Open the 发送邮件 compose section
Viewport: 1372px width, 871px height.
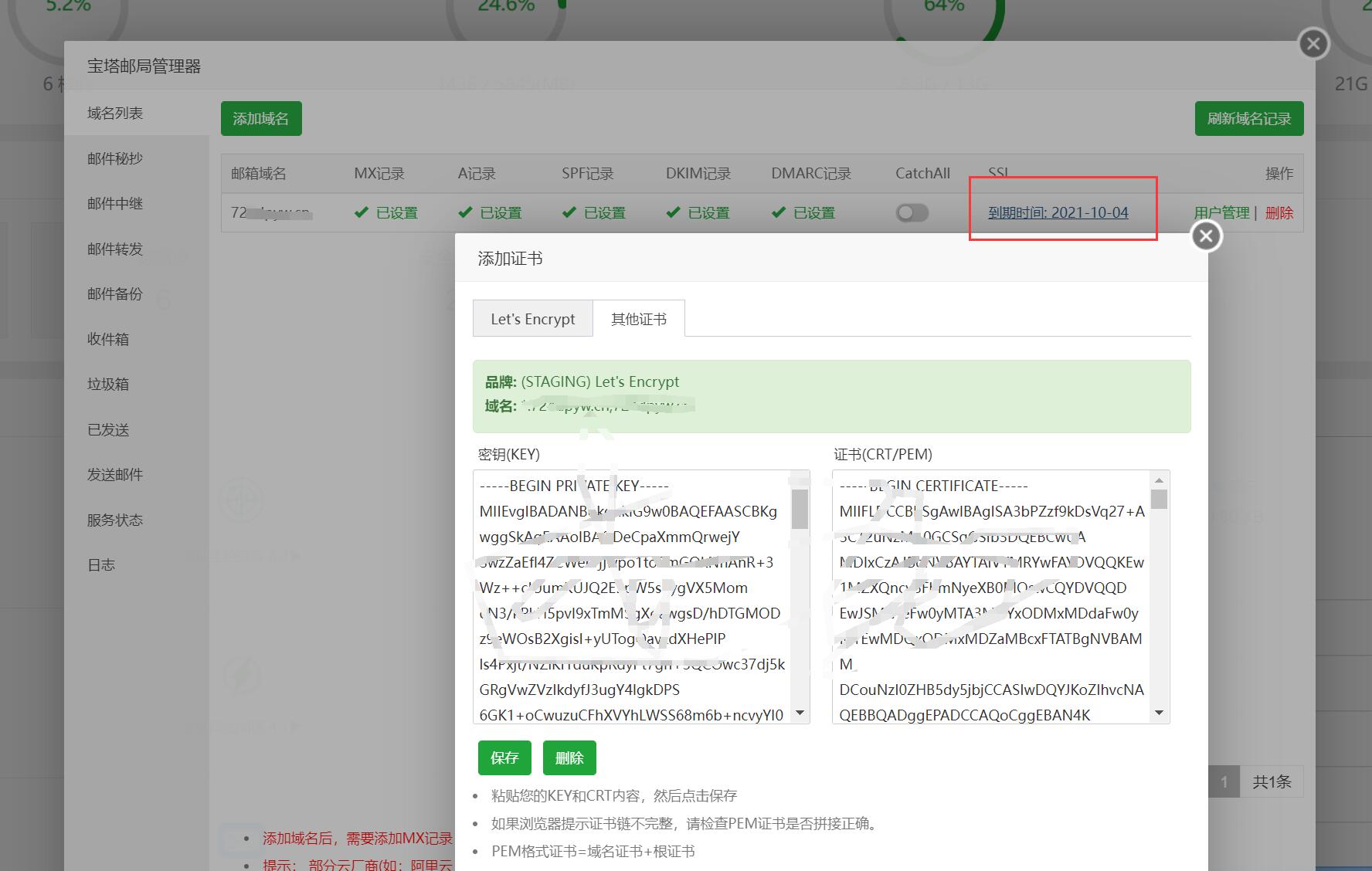(x=113, y=474)
